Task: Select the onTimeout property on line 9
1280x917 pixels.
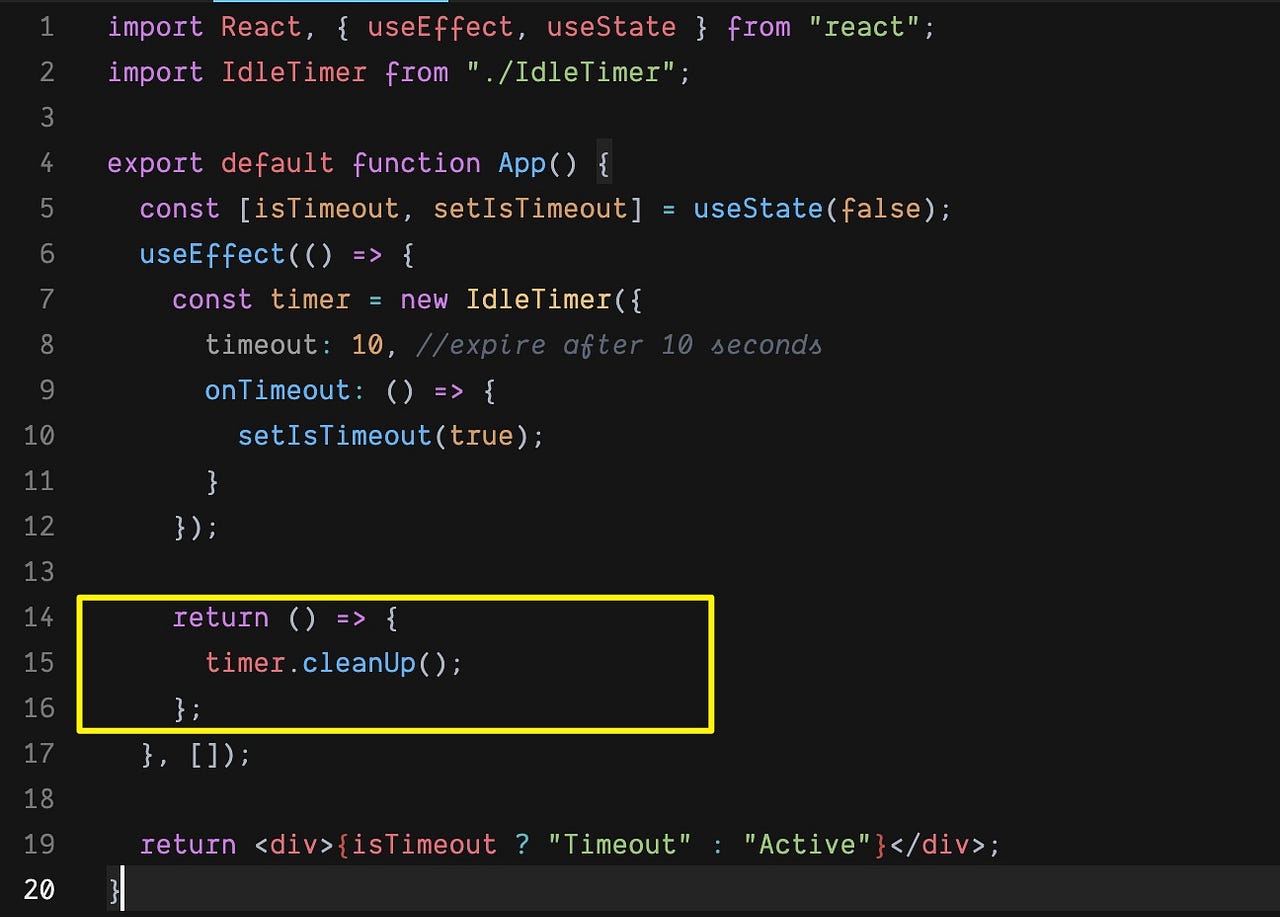Action: [x=278, y=390]
